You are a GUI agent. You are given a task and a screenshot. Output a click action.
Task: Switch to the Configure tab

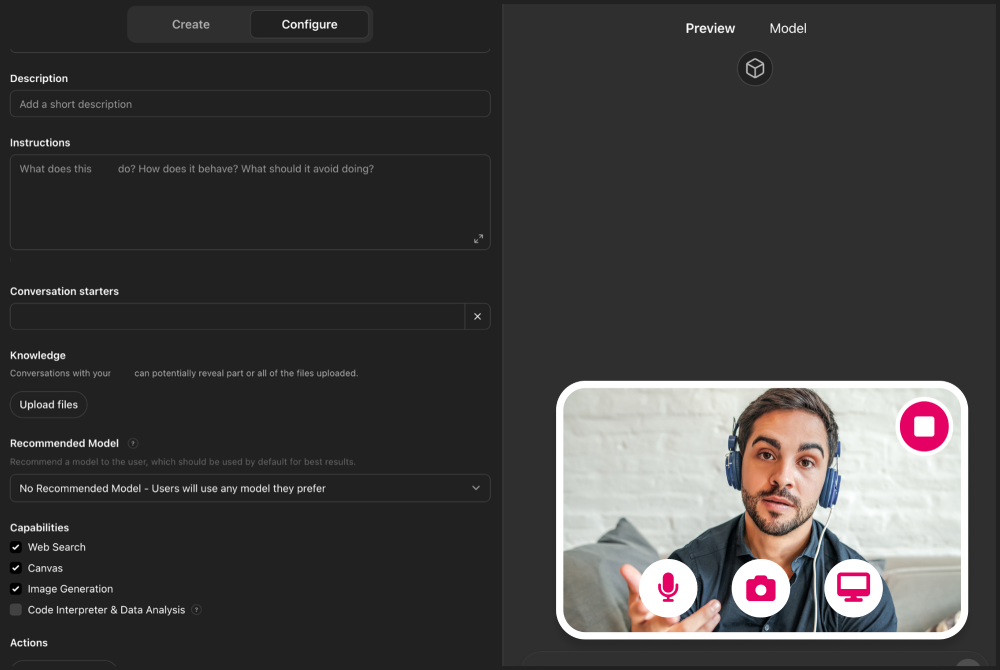tap(309, 24)
